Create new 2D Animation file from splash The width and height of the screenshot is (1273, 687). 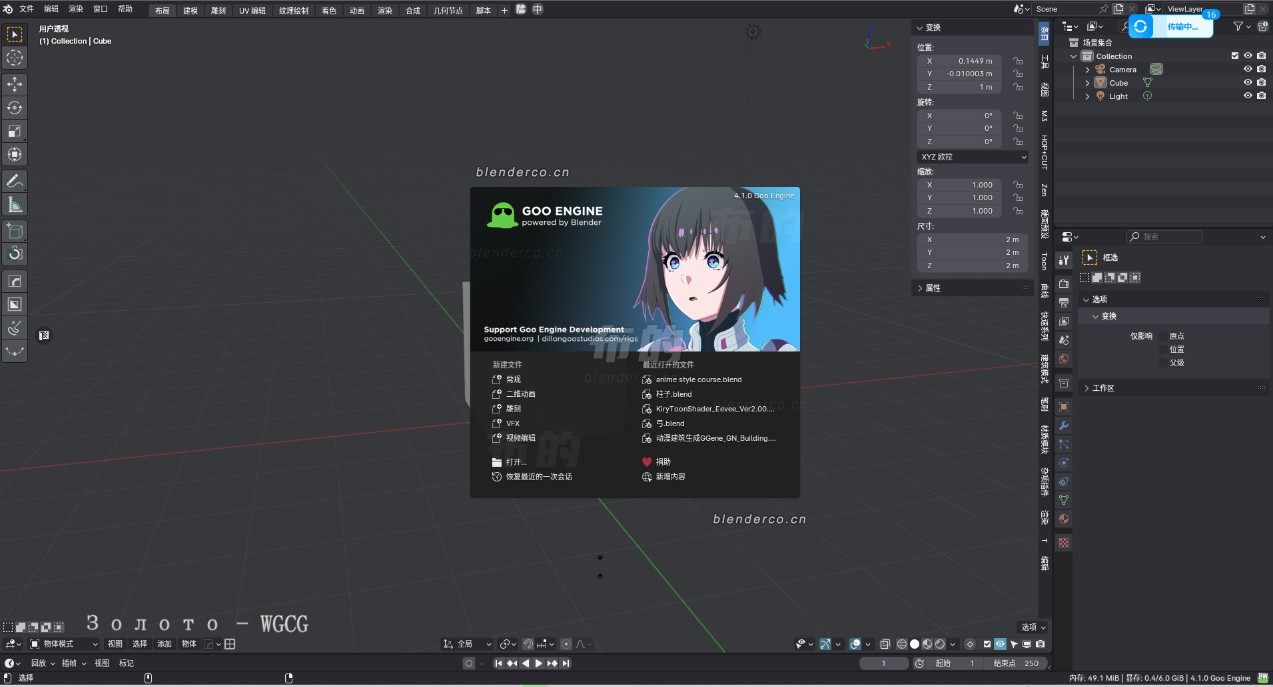click(x=520, y=394)
